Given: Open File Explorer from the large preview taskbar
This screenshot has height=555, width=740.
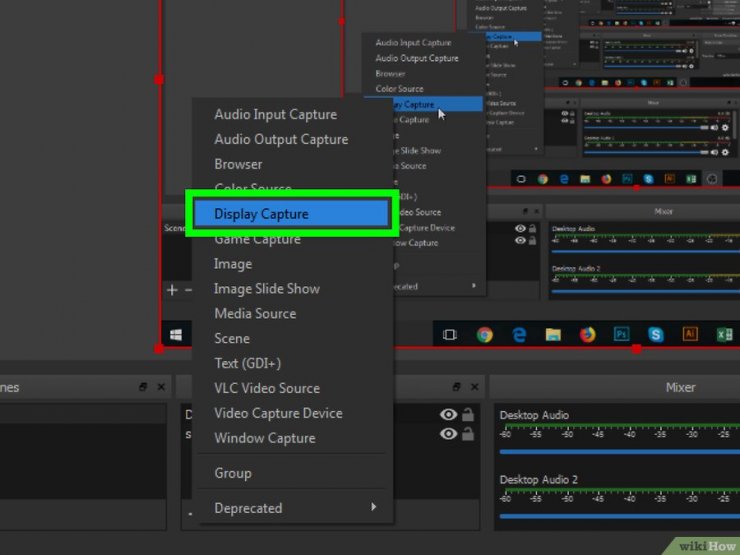Looking at the screenshot, I should coord(553,335).
